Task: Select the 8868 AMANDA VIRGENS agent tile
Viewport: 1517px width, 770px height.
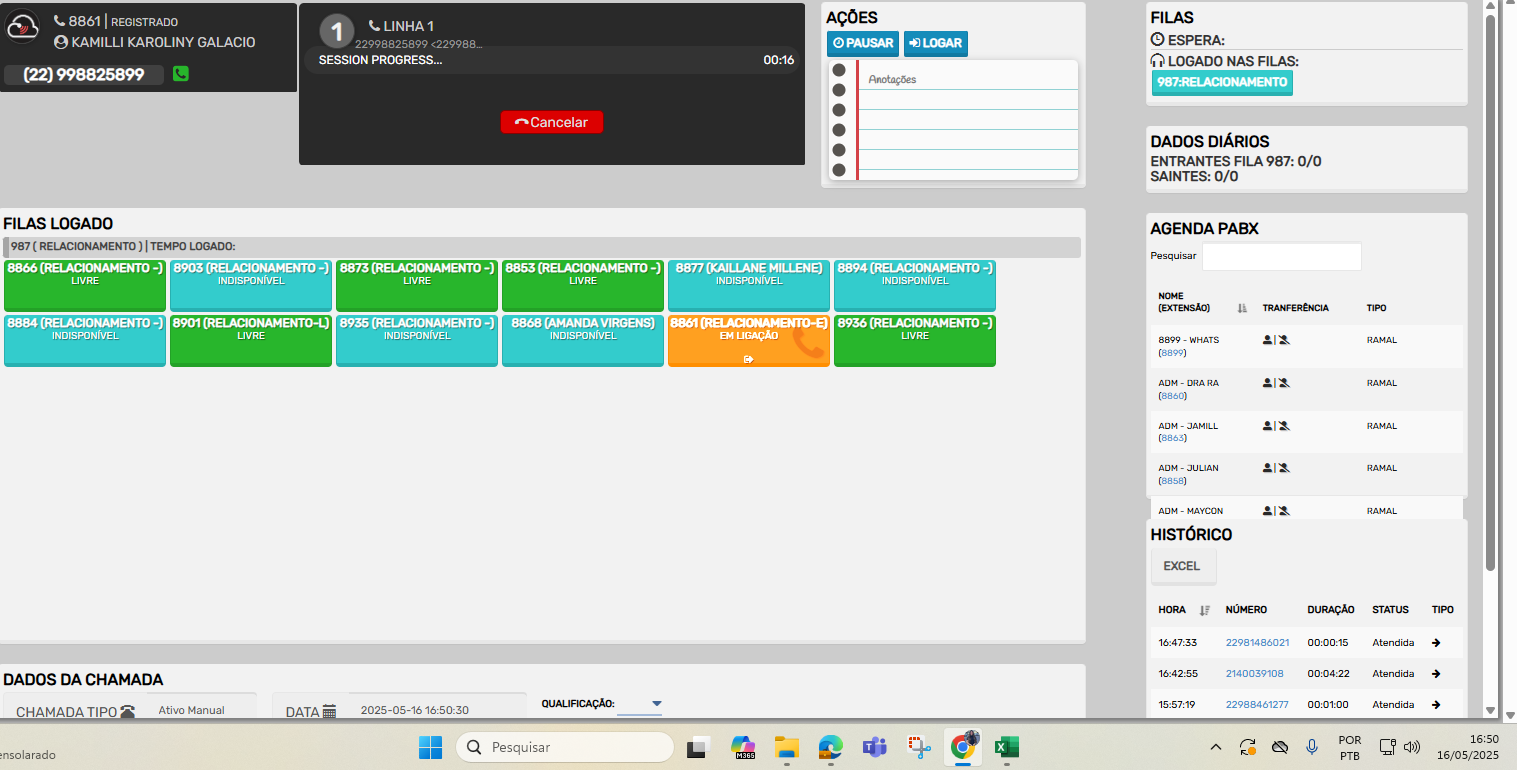Action: click(x=583, y=340)
